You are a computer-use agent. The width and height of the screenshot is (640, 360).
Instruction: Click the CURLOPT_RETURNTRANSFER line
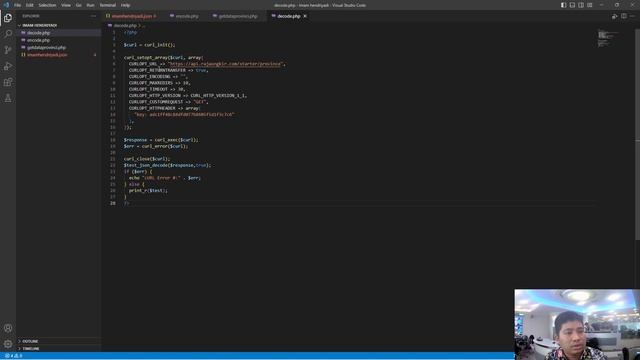pos(168,70)
